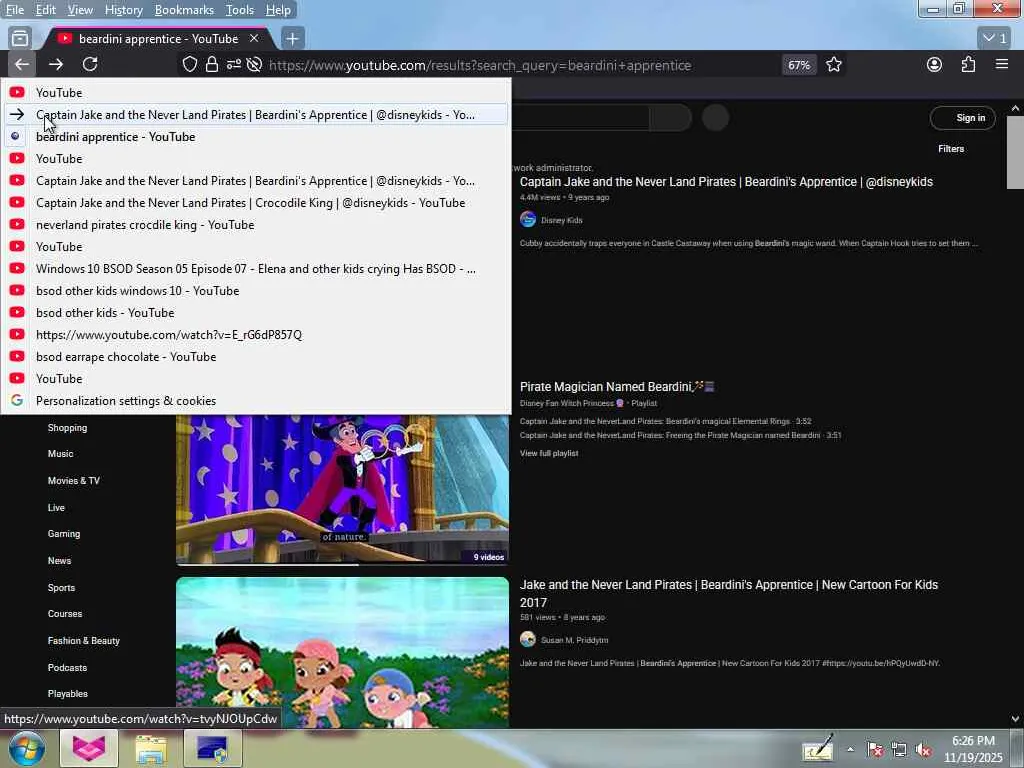This screenshot has width=1024, height=768.
Task: Reload the current page
Action: [x=90, y=64]
